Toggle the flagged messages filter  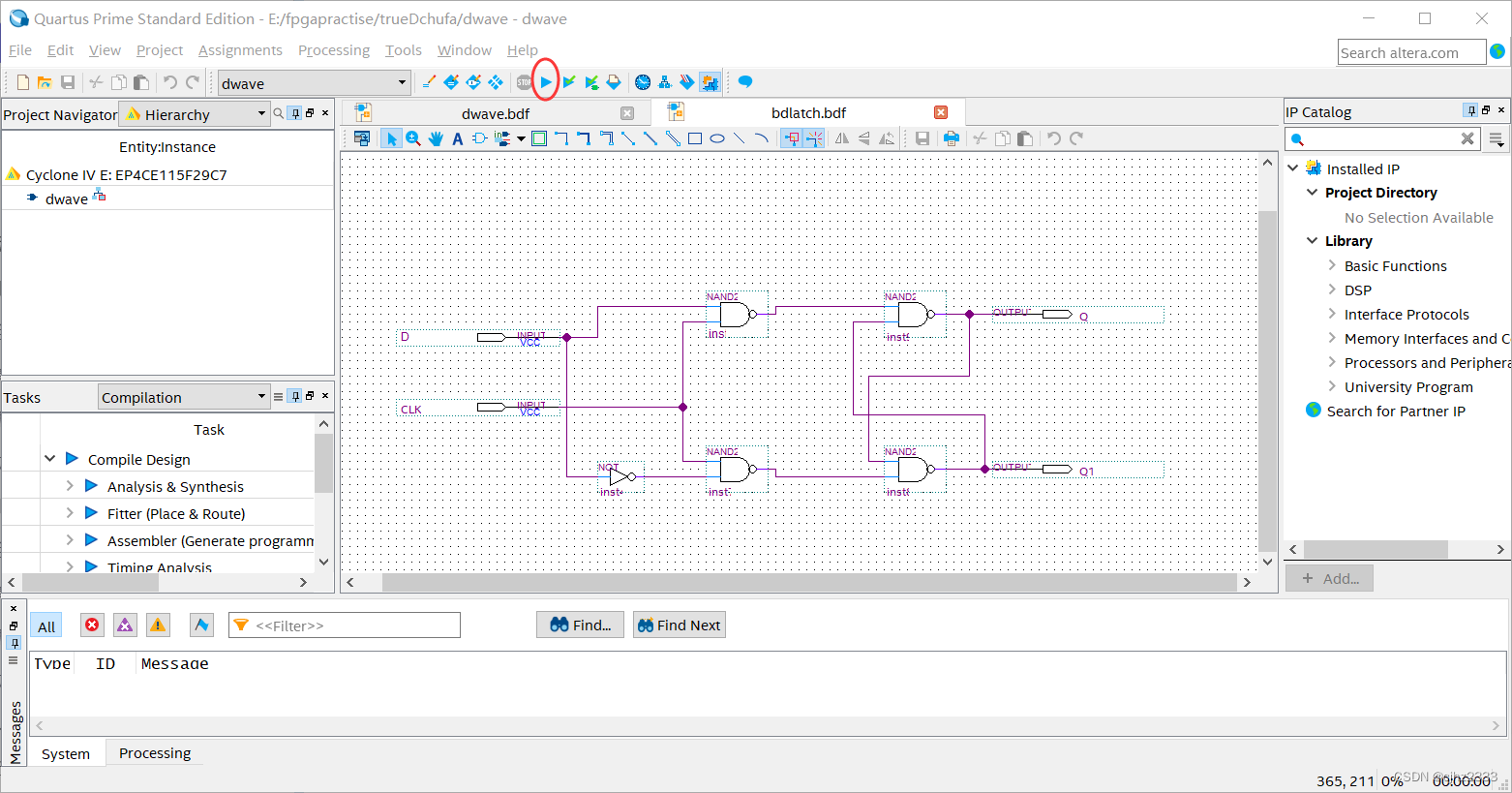(x=201, y=625)
